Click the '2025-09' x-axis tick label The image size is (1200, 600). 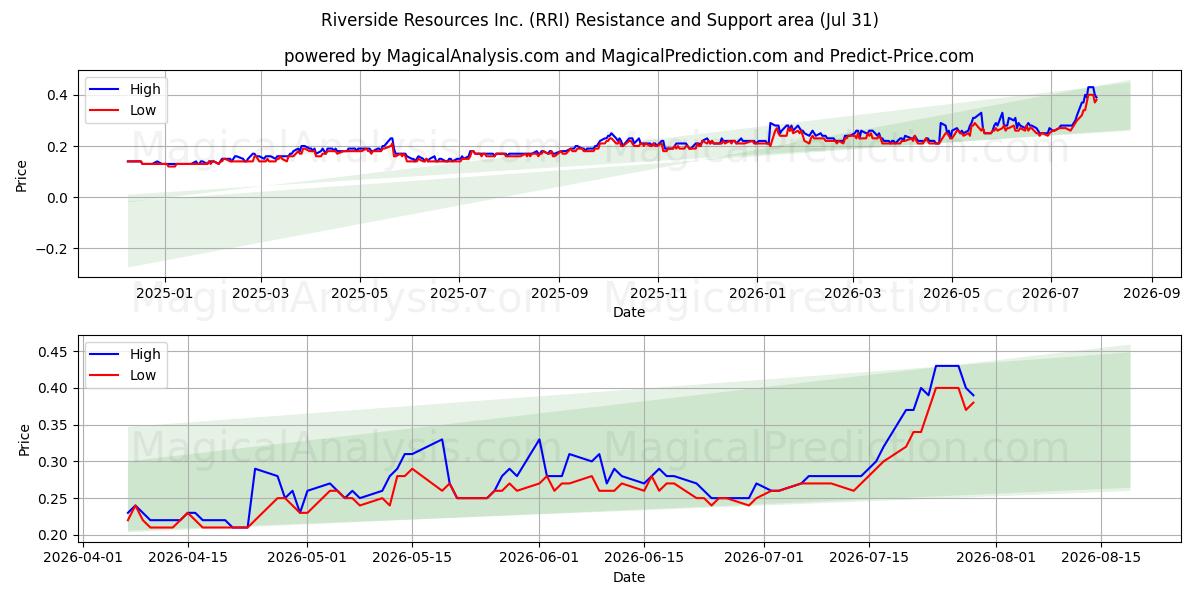tap(558, 293)
